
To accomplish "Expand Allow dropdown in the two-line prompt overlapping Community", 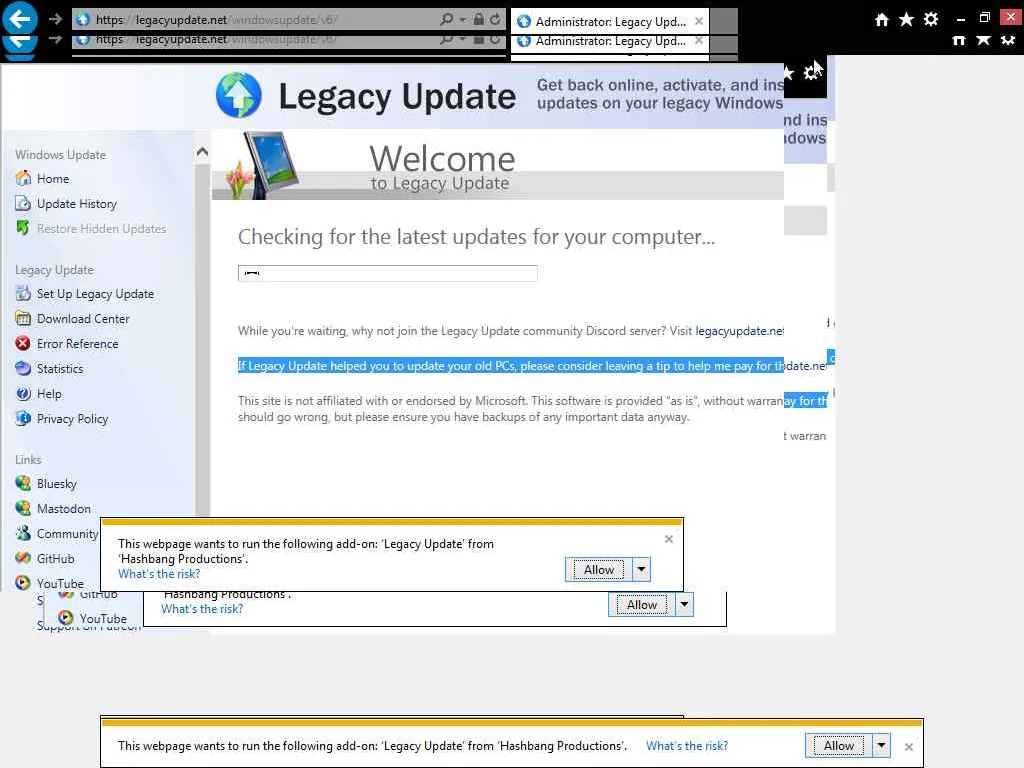I will pyautogui.click(x=641, y=569).
